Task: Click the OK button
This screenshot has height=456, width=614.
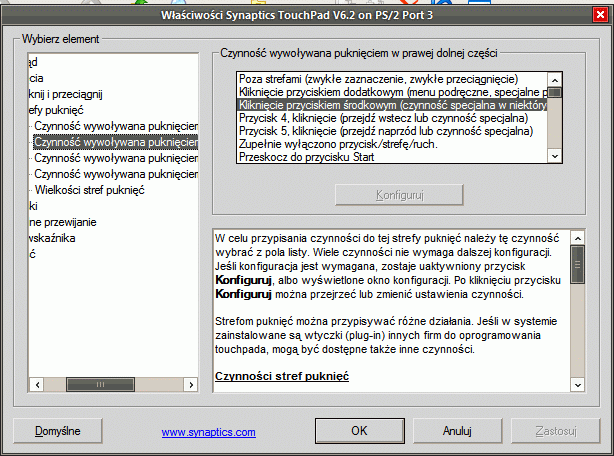Action: tap(359, 431)
